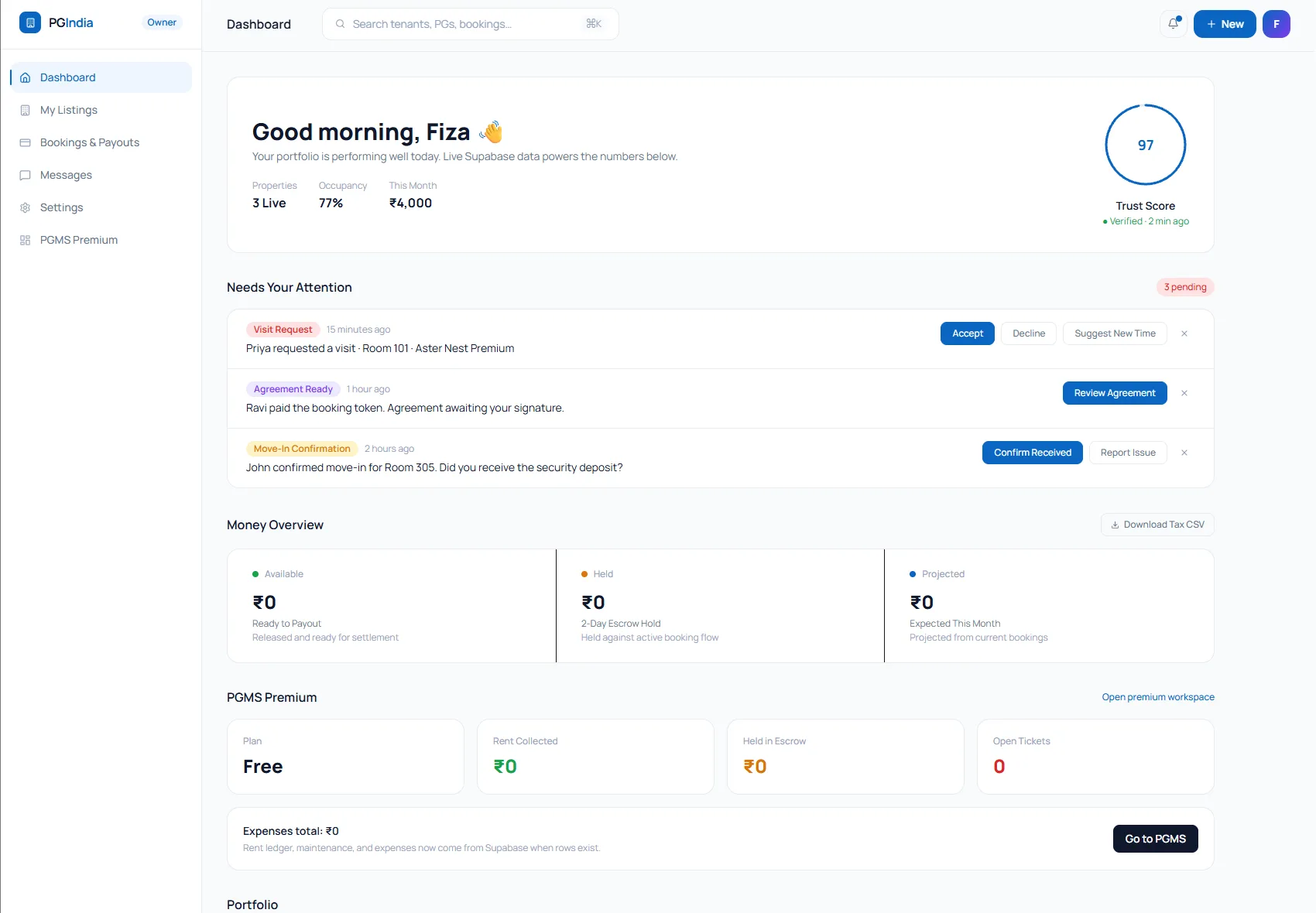
Task: Open the notifications bell
Action: [x=1174, y=24]
